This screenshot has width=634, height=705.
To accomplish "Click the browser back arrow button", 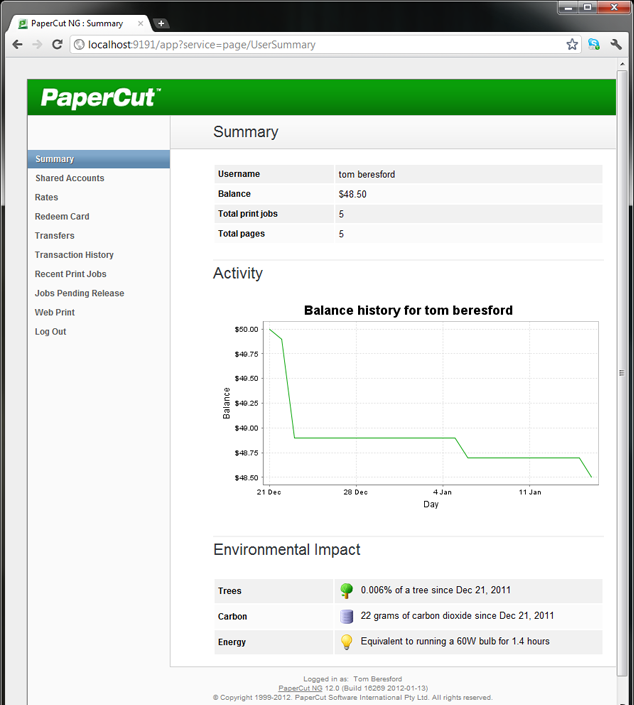I will tap(17, 45).
